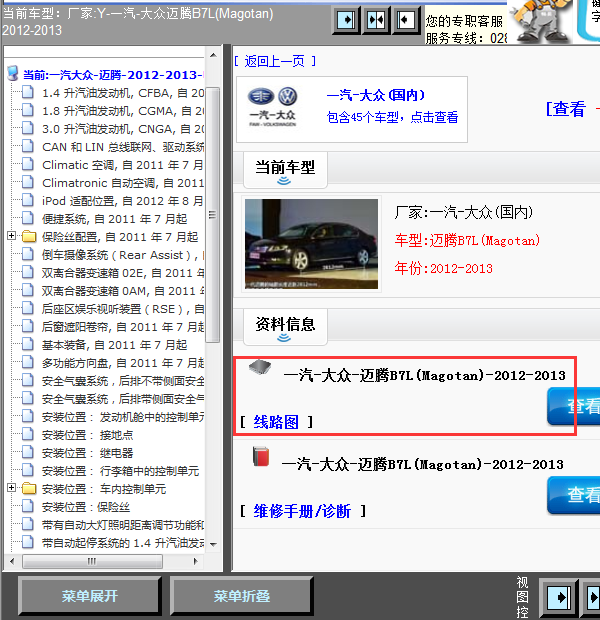600x620 pixels.
Task: Click the red book icon above 维修手册/诊断
Action: point(261,456)
